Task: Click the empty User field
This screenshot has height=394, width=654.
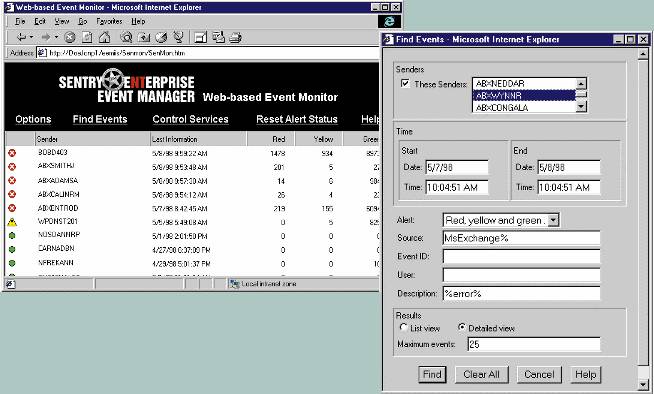Action: coord(521,275)
